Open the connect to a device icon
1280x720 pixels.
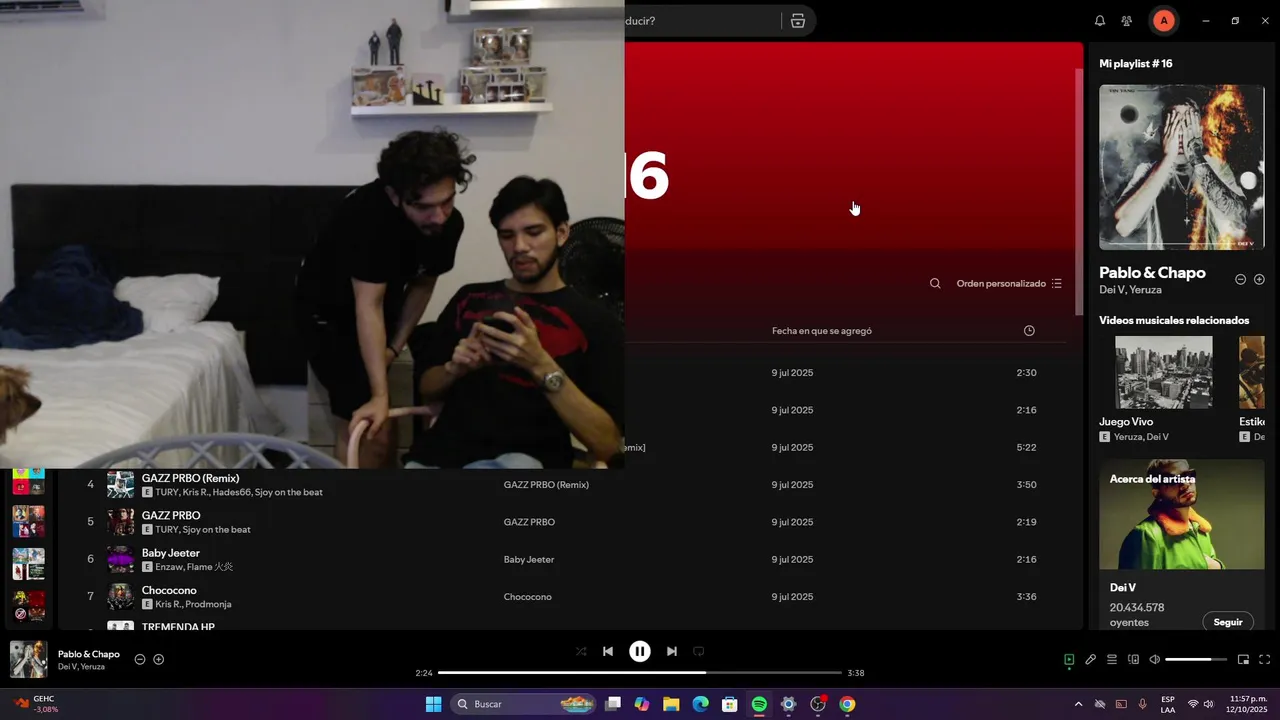pyautogui.click(x=1133, y=659)
